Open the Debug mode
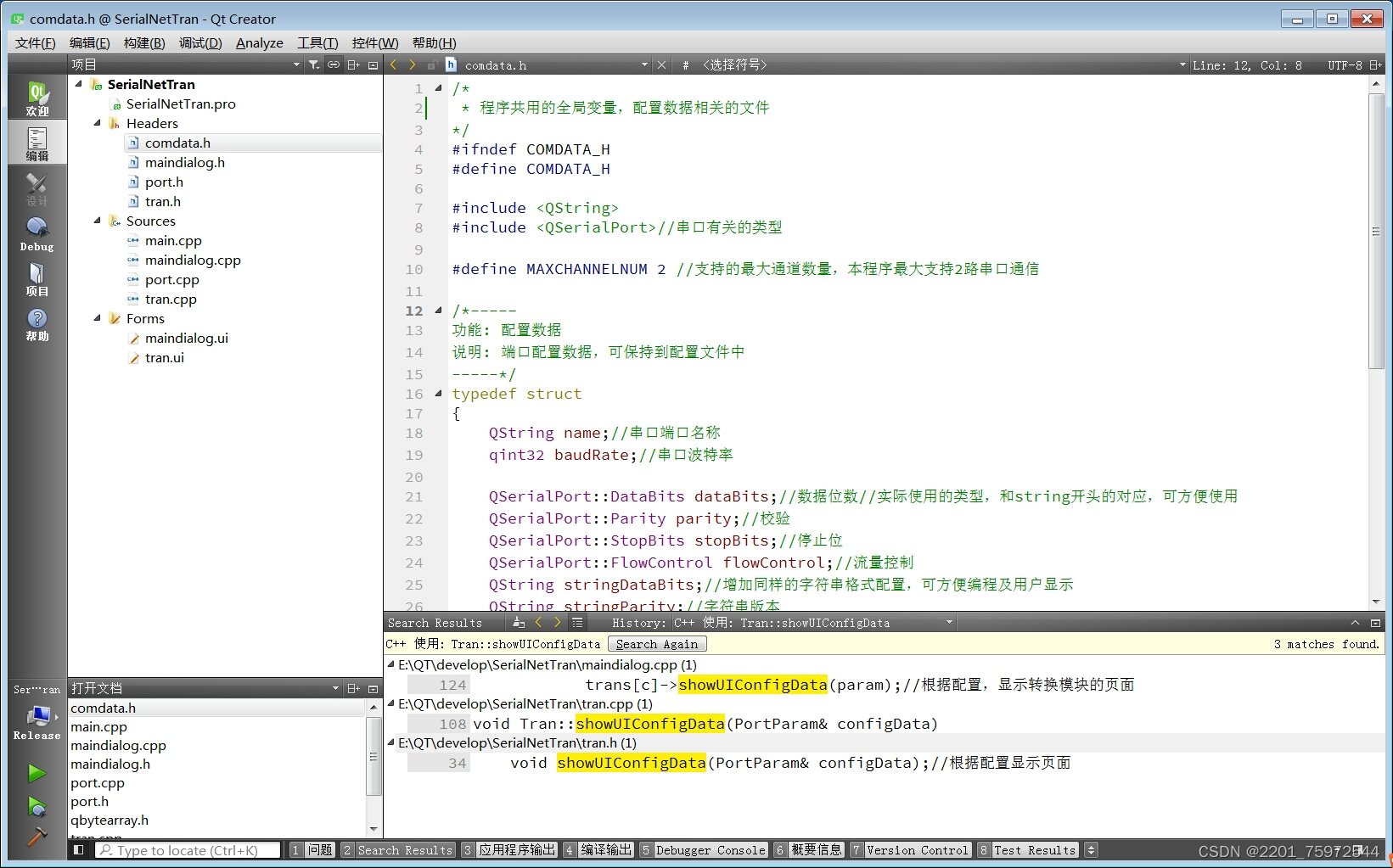The image size is (1393, 868). click(37, 234)
